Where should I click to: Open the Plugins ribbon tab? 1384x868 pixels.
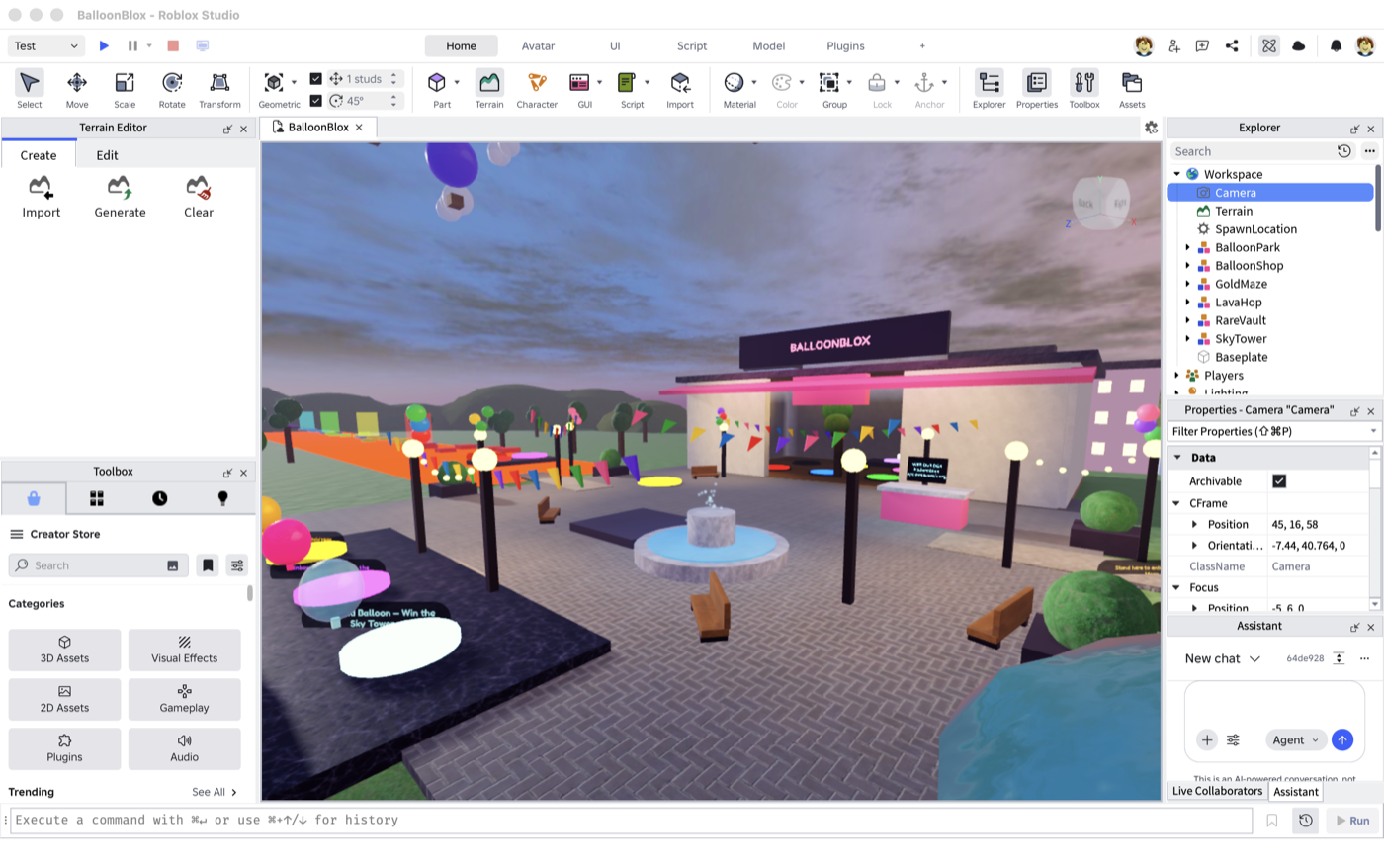(845, 46)
